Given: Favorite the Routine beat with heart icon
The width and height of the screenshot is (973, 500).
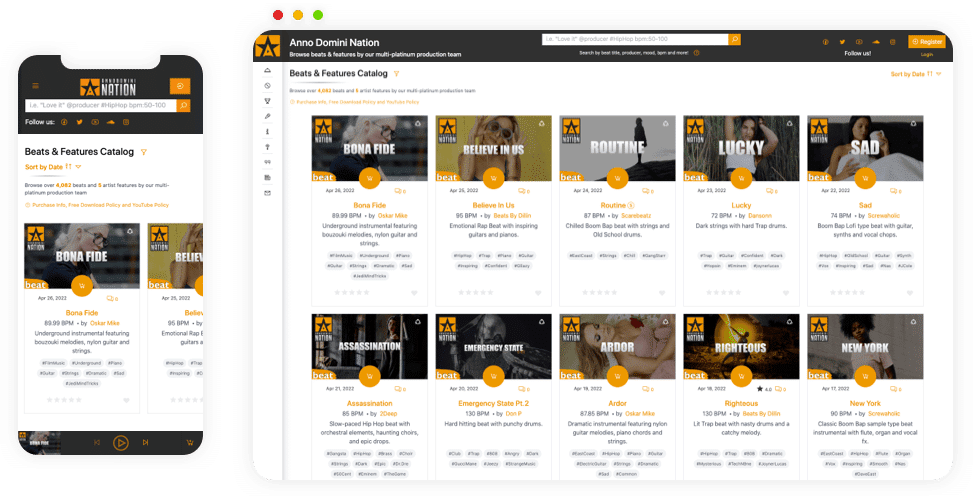Looking at the screenshot, I should click(661, 293).
